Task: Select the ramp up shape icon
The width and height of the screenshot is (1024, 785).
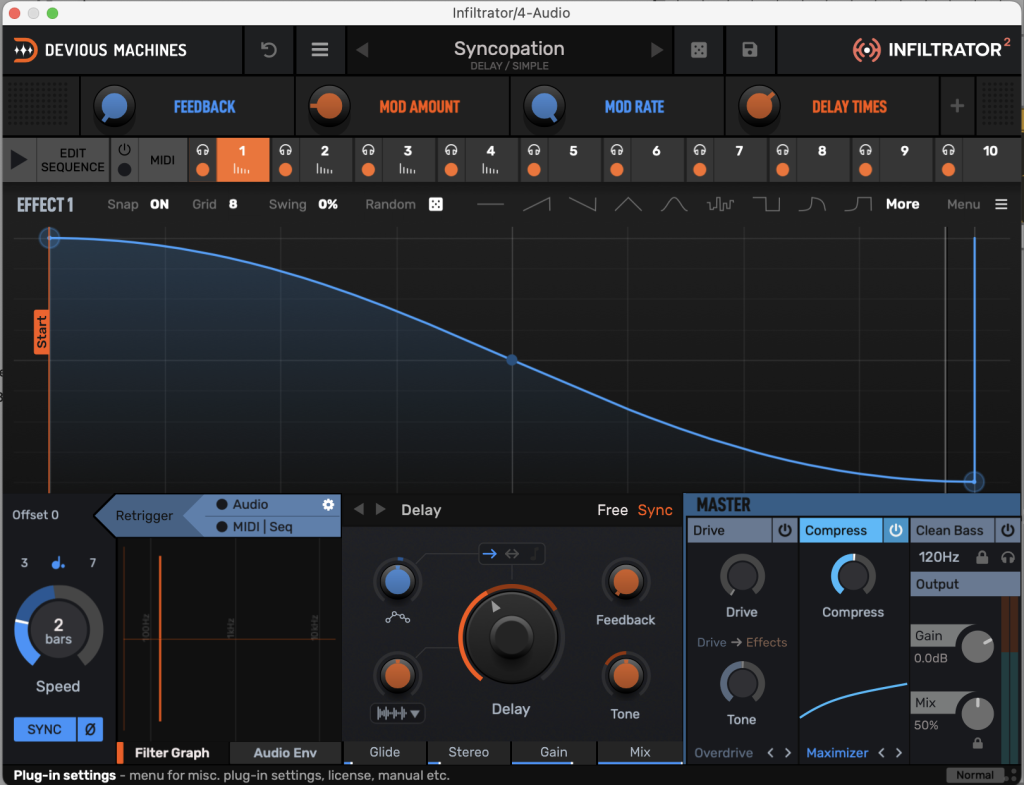Action: click(537, 204)
